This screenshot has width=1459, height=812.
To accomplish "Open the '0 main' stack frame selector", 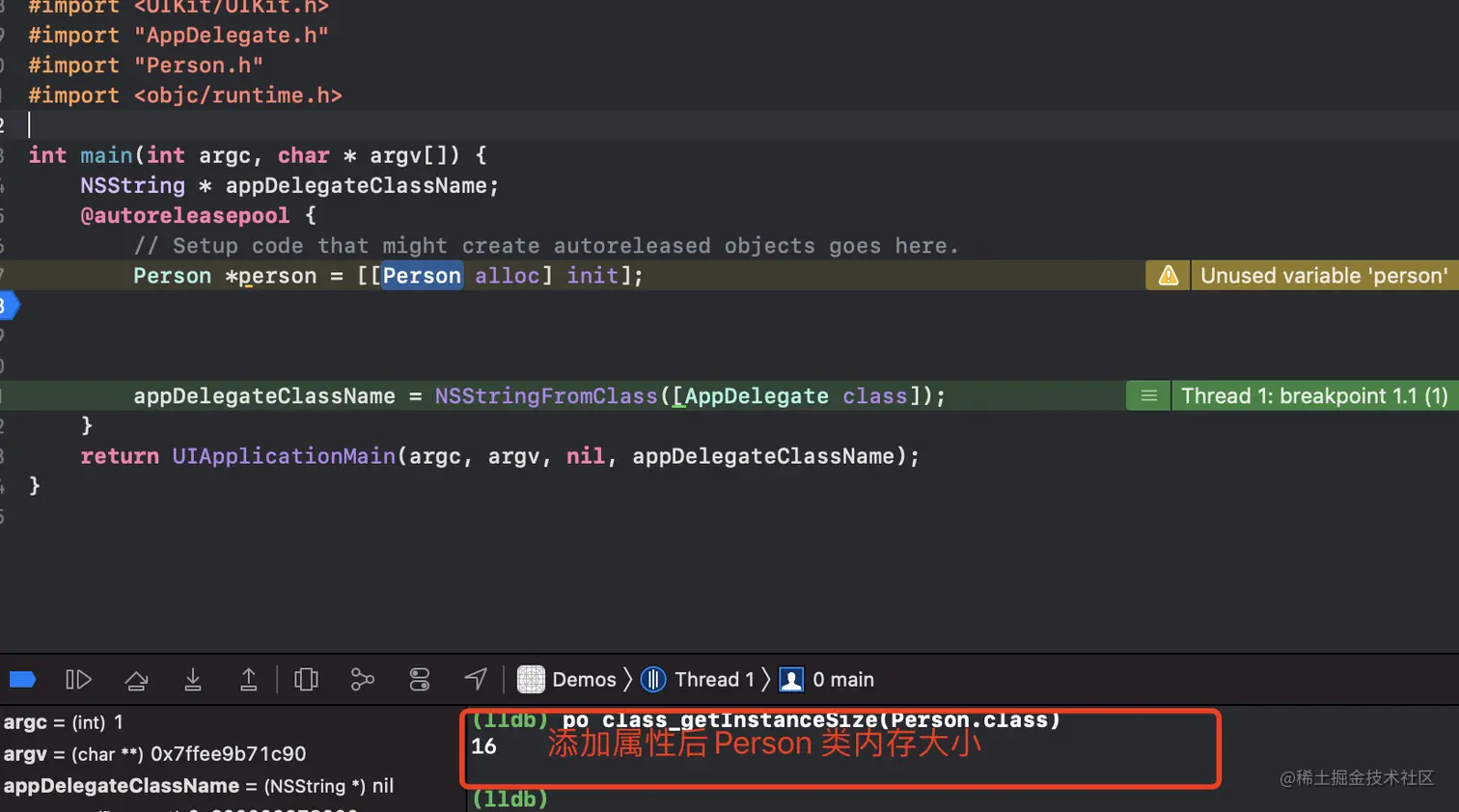I will [x=827, y=680].
